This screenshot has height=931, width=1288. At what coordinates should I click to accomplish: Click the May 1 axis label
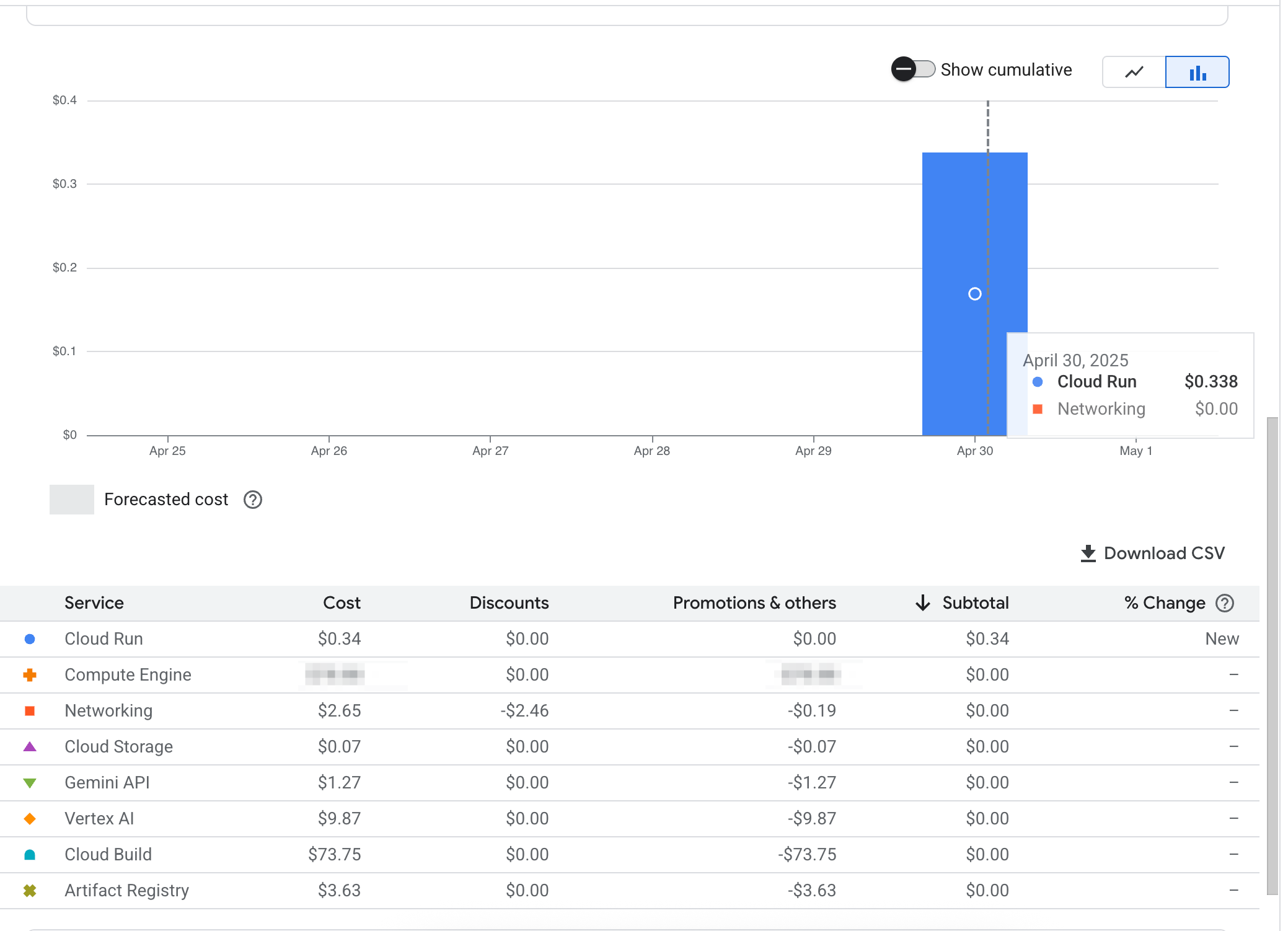coord(1136,451)
